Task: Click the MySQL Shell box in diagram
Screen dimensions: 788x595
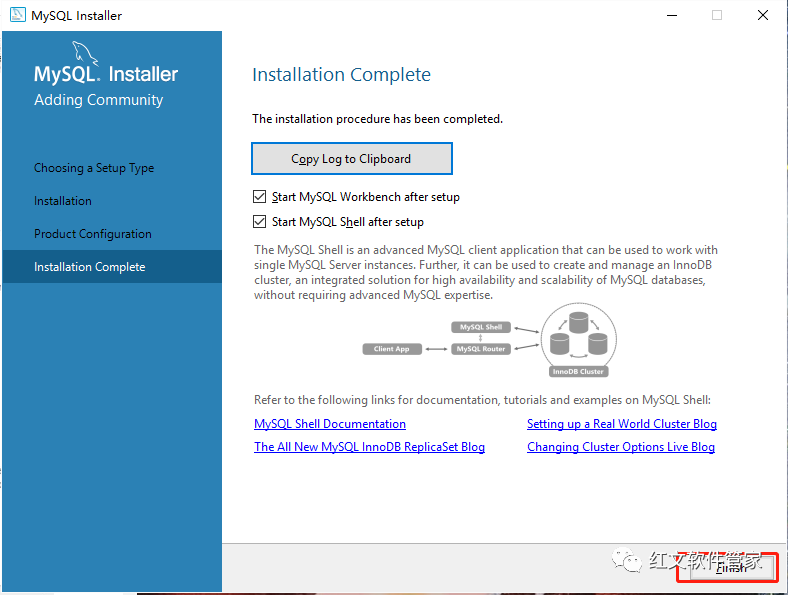Action: pos(481,327)
